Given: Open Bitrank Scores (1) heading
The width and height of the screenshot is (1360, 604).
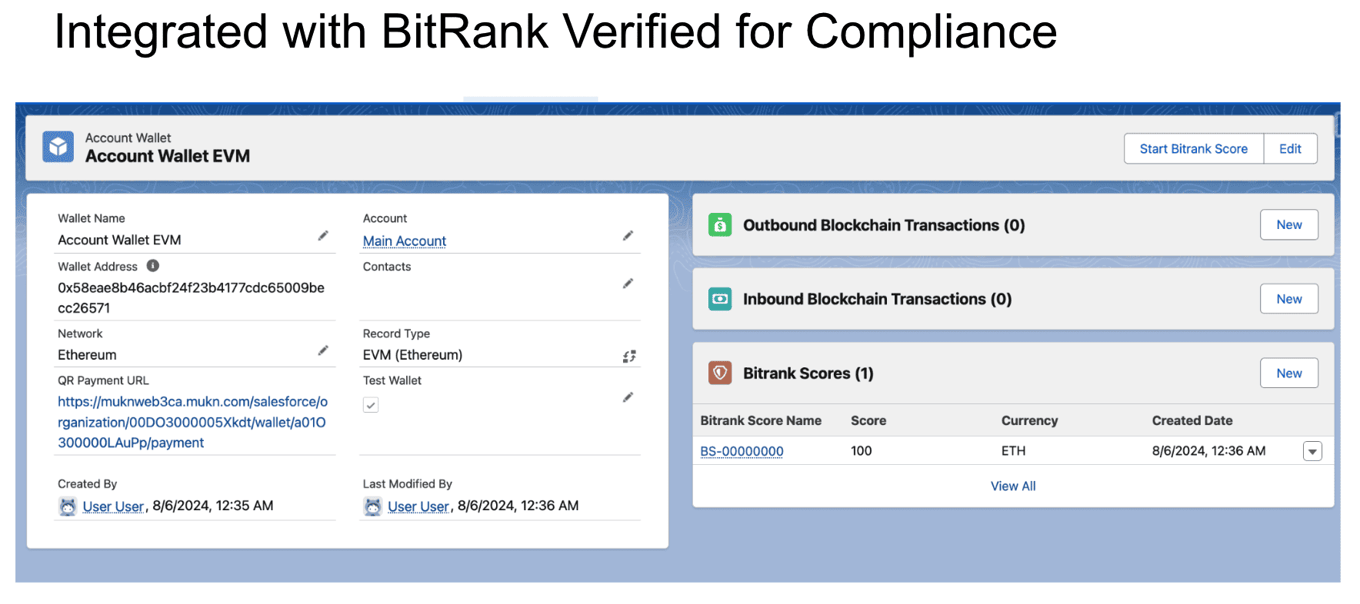Looking at the screenshot, I should coord(808,373).
